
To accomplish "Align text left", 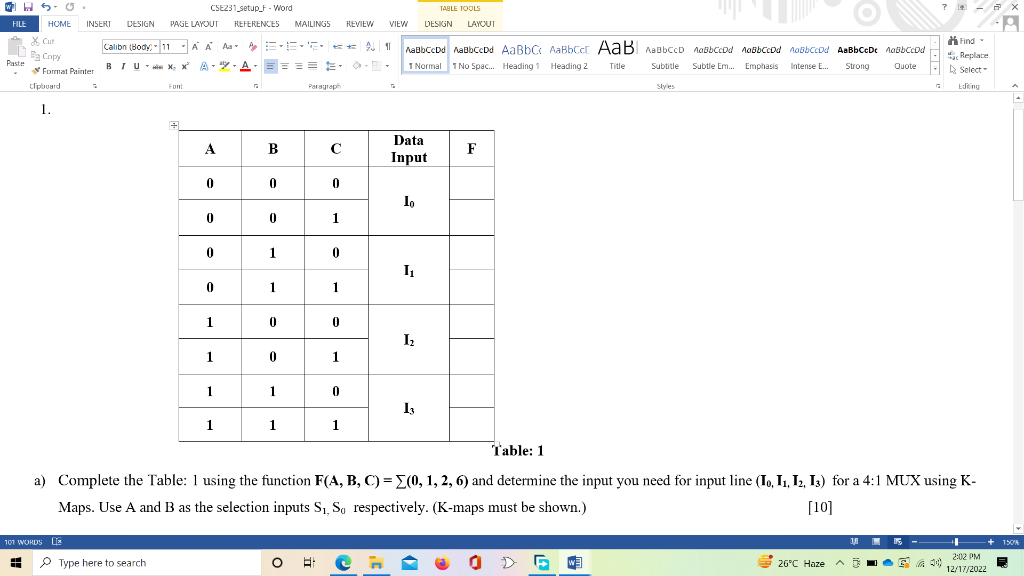I will tap(270, 66).
